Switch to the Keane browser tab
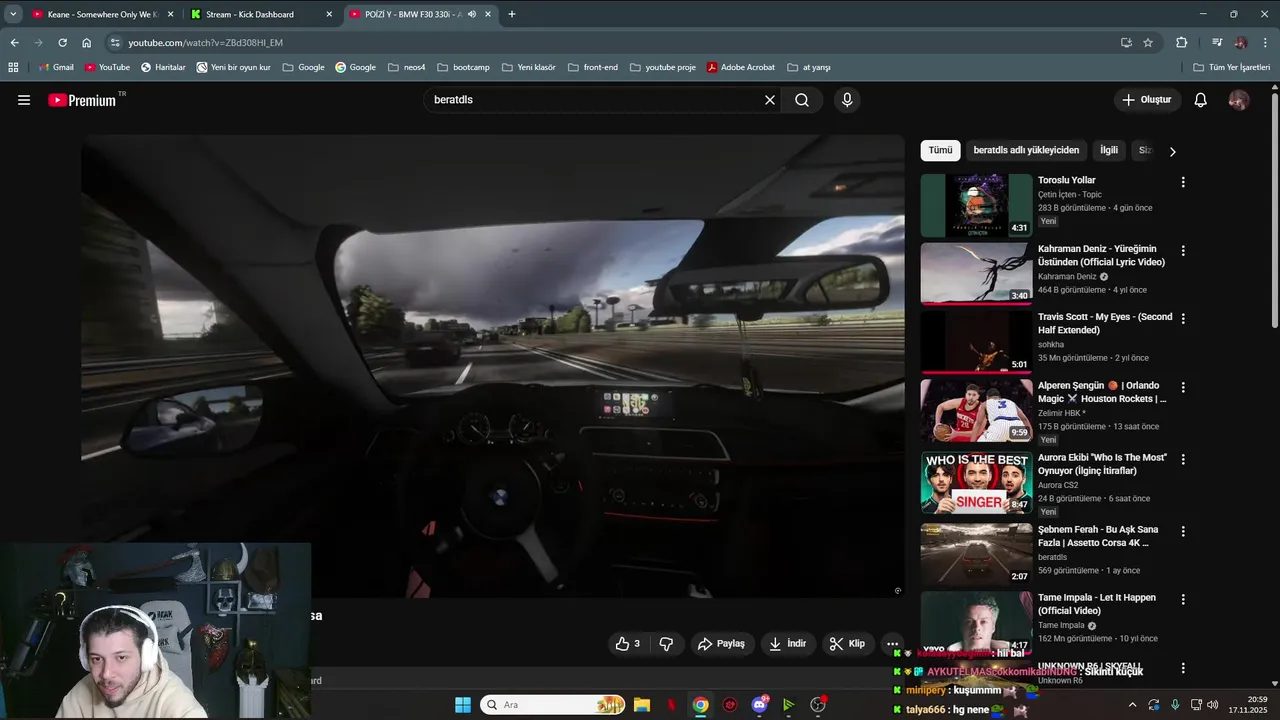 pyautogui.click(x=103, y=14)
